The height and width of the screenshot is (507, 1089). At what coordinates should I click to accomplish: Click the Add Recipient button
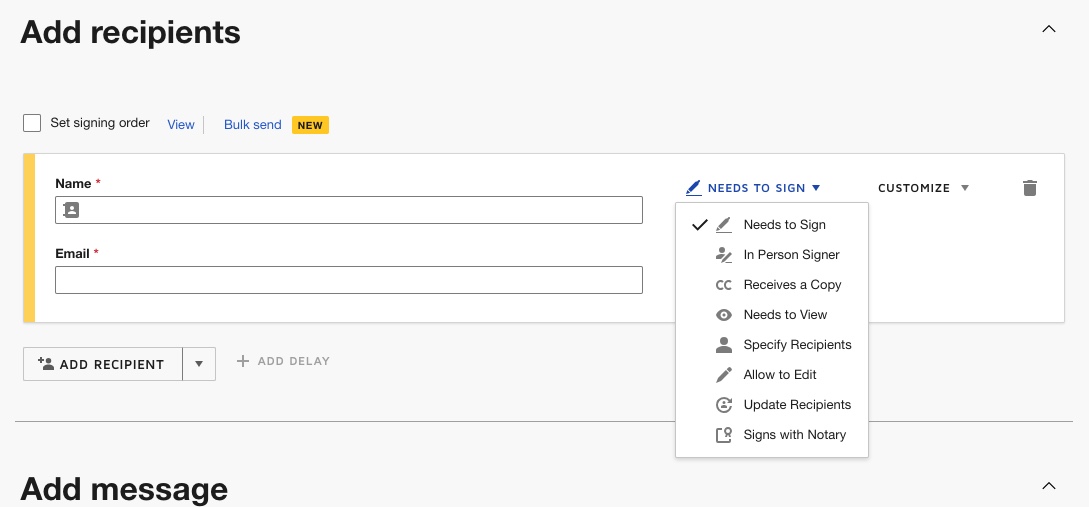(103, 364)
